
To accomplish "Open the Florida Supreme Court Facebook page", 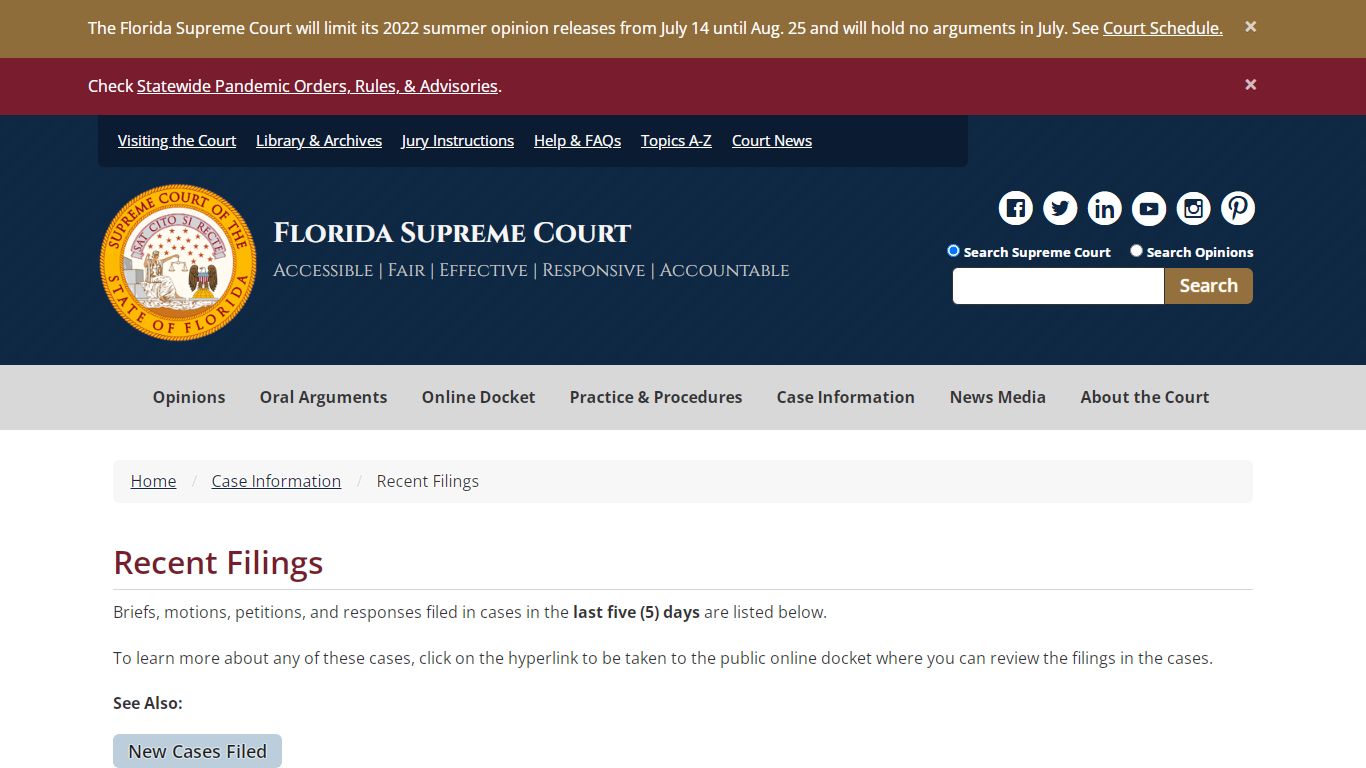I will pos(1016,209).
